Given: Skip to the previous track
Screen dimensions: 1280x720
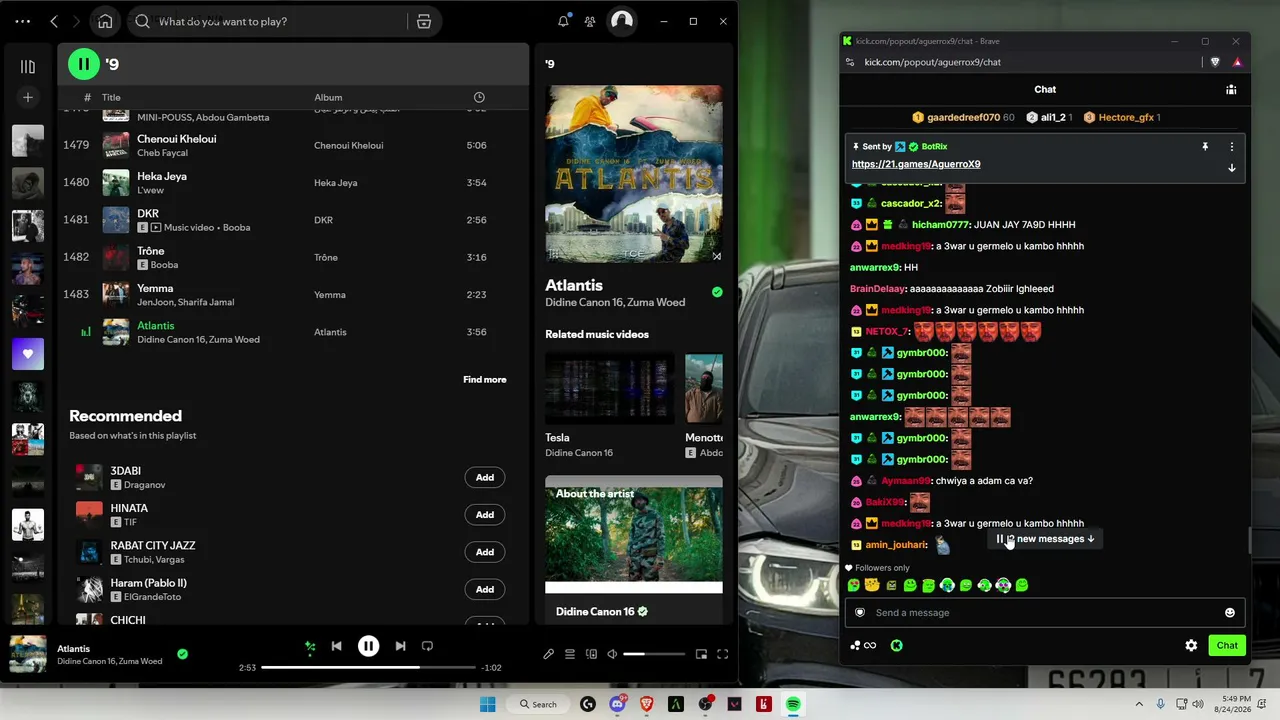Looking at the screenshot, I should 337,646.
